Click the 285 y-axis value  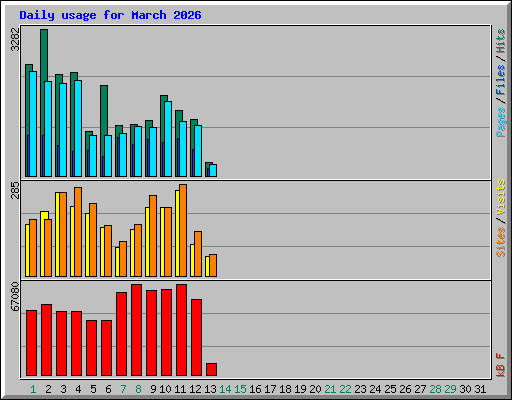15,190
